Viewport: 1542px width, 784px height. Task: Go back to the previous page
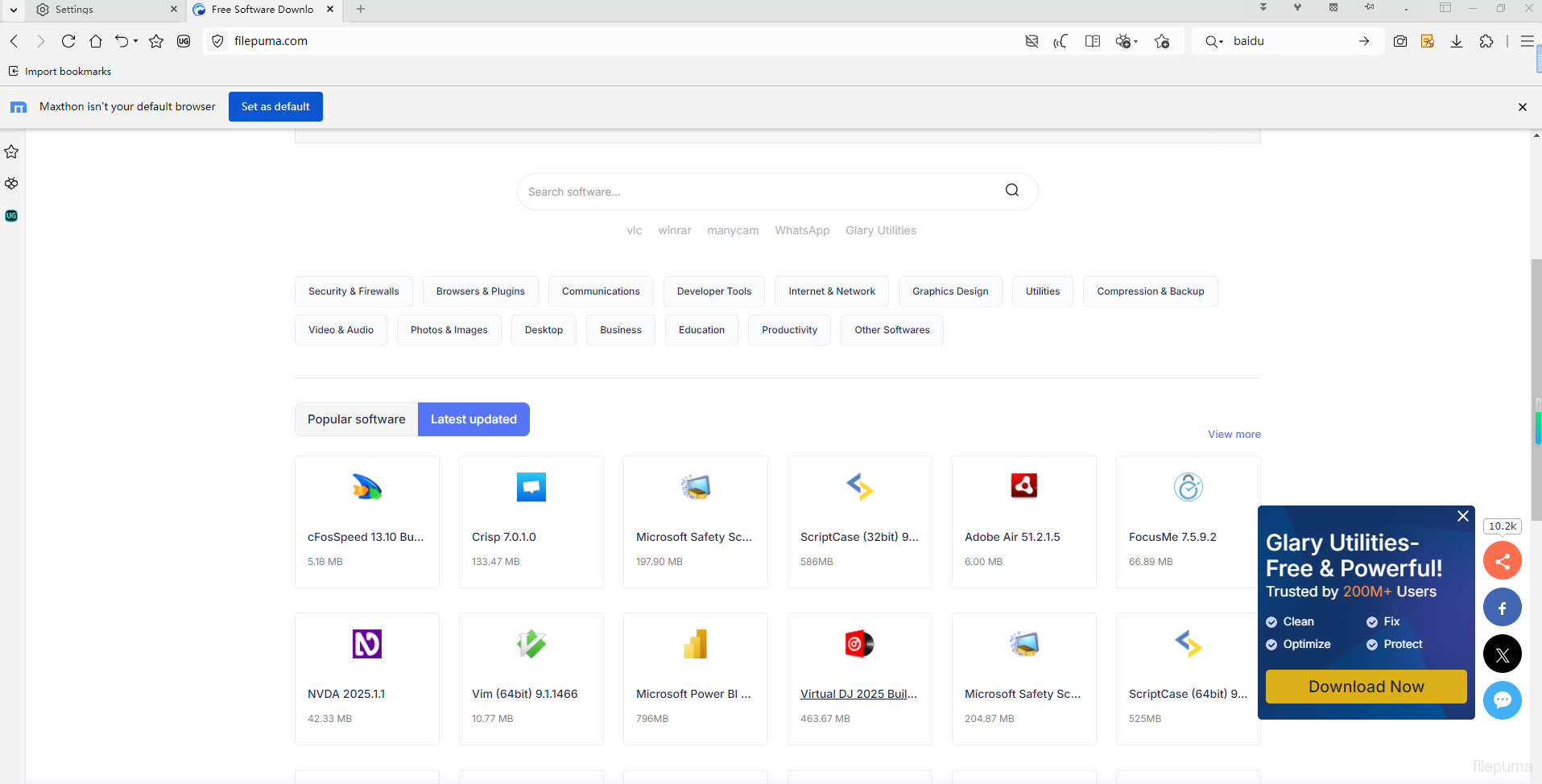pos(14,41)
